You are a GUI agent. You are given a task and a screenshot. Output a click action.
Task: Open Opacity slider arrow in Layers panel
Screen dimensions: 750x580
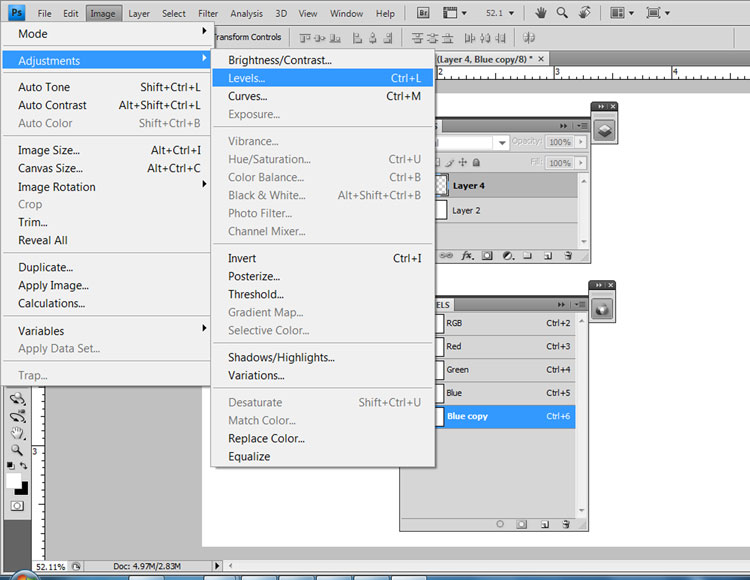[x=581, y=142]
